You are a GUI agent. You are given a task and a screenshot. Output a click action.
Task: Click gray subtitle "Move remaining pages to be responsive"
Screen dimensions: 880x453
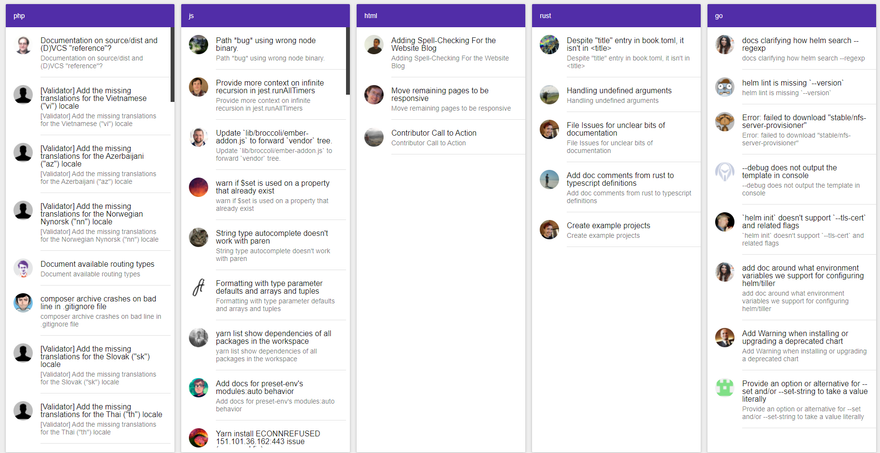pos(451,108)
